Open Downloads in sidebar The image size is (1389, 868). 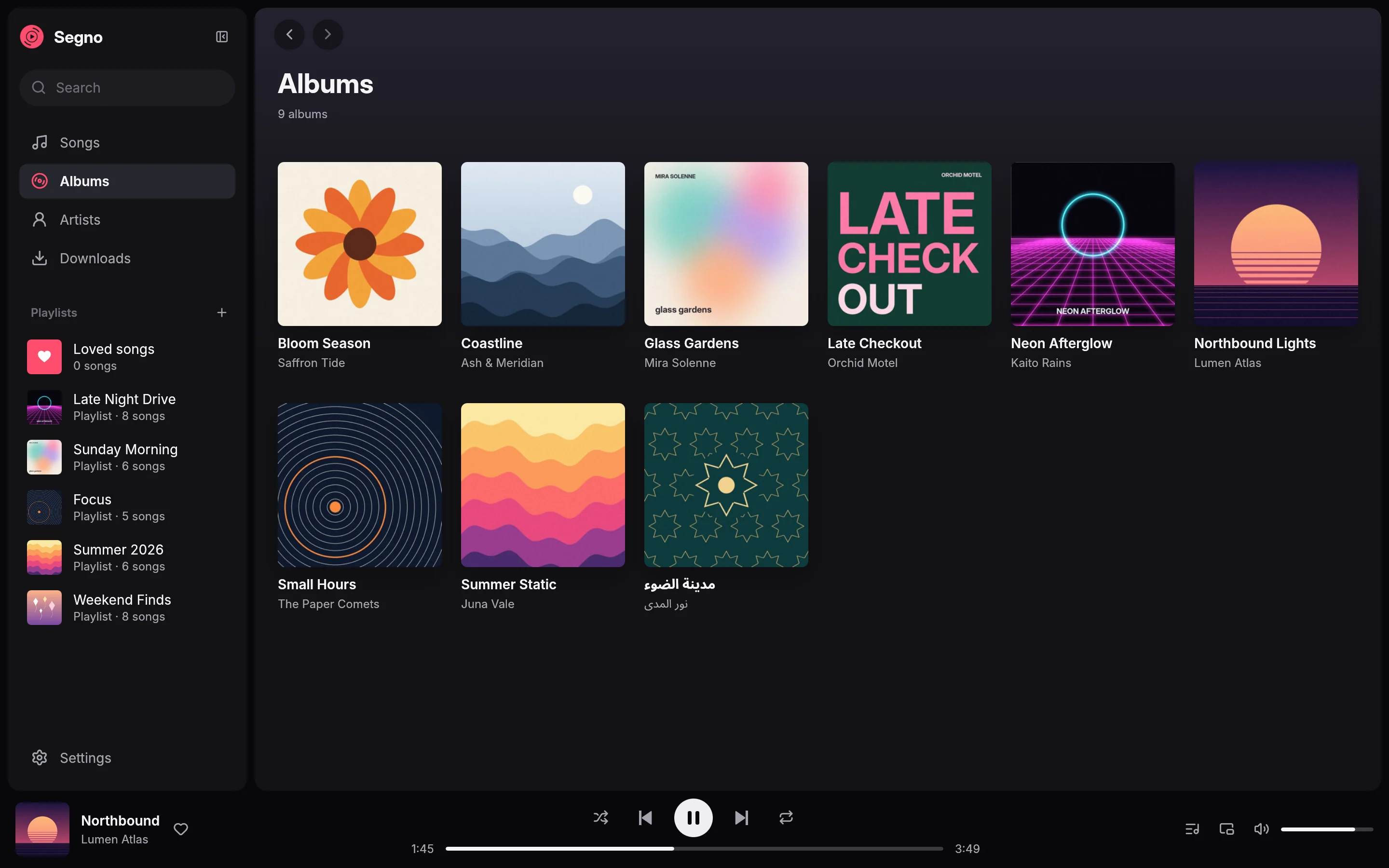point(127,258)
